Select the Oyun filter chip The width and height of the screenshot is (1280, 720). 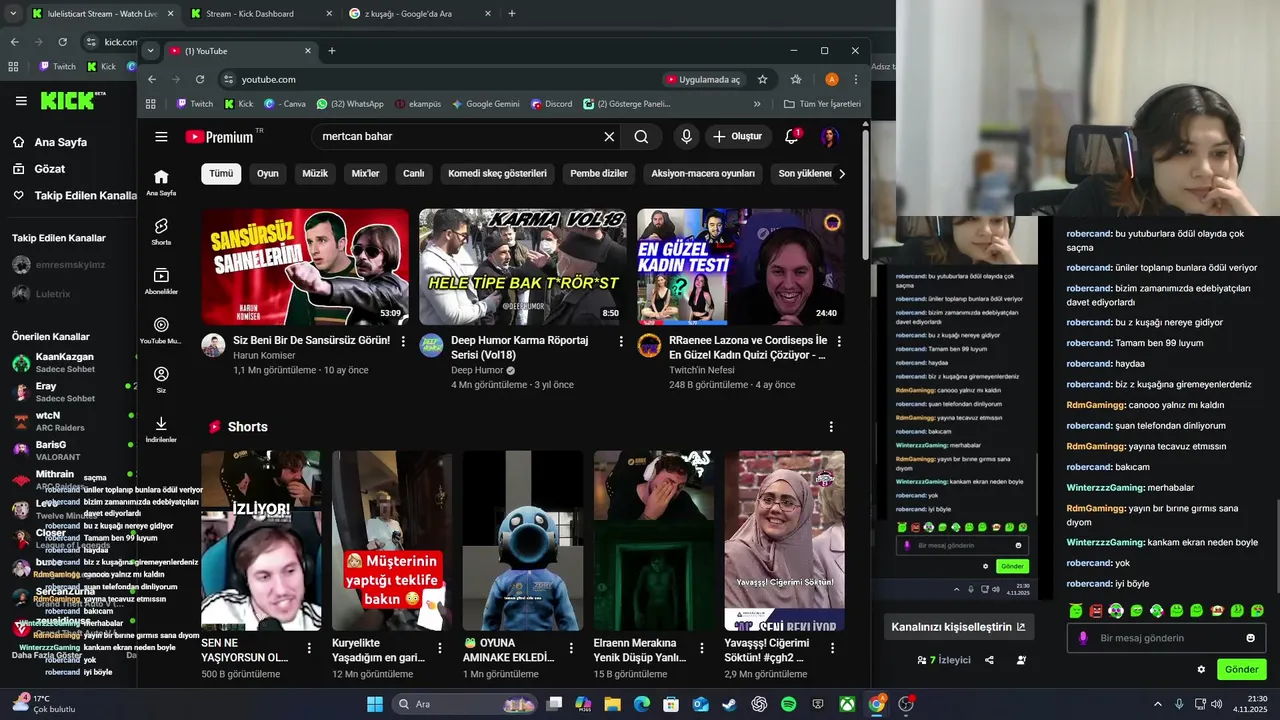pos(268,173)
